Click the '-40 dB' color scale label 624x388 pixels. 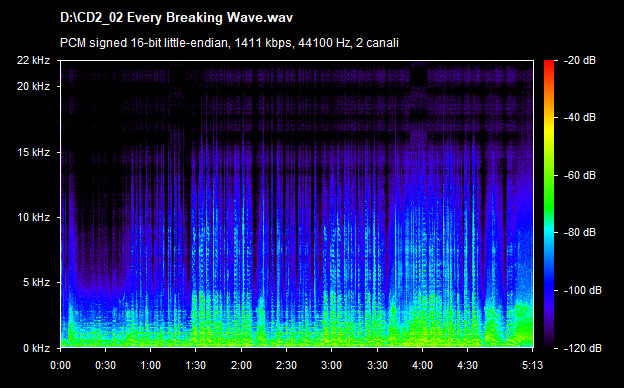pyautogui.click(x=580, y=117)
